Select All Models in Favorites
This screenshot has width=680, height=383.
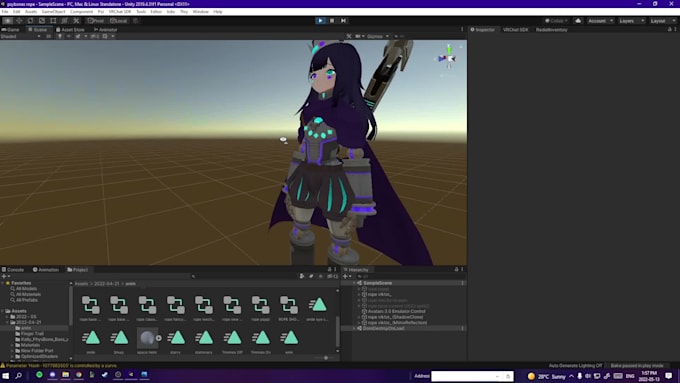pyautogui.click(x=26, y=288)
